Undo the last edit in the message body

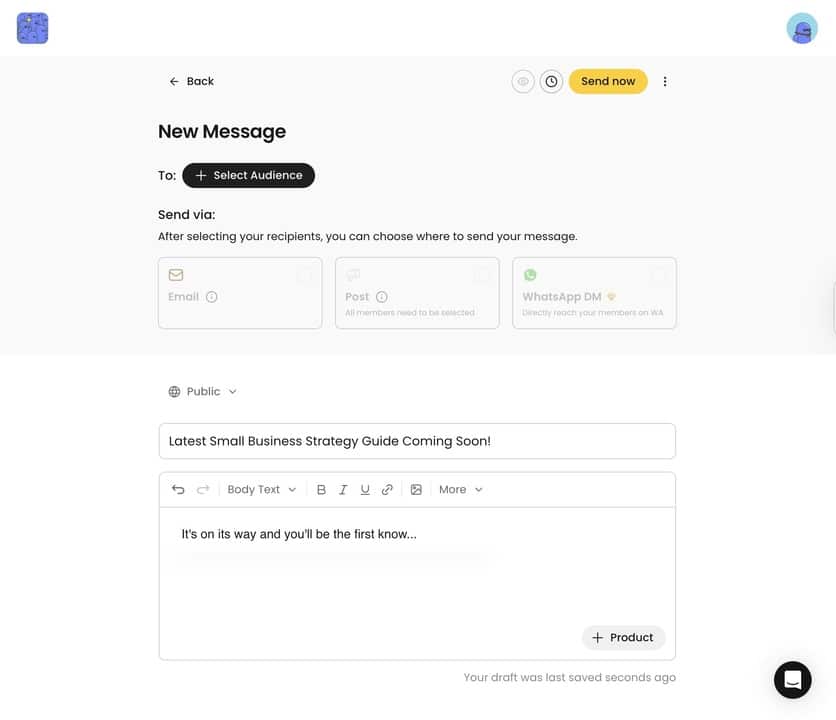click(x=177, y=489)
